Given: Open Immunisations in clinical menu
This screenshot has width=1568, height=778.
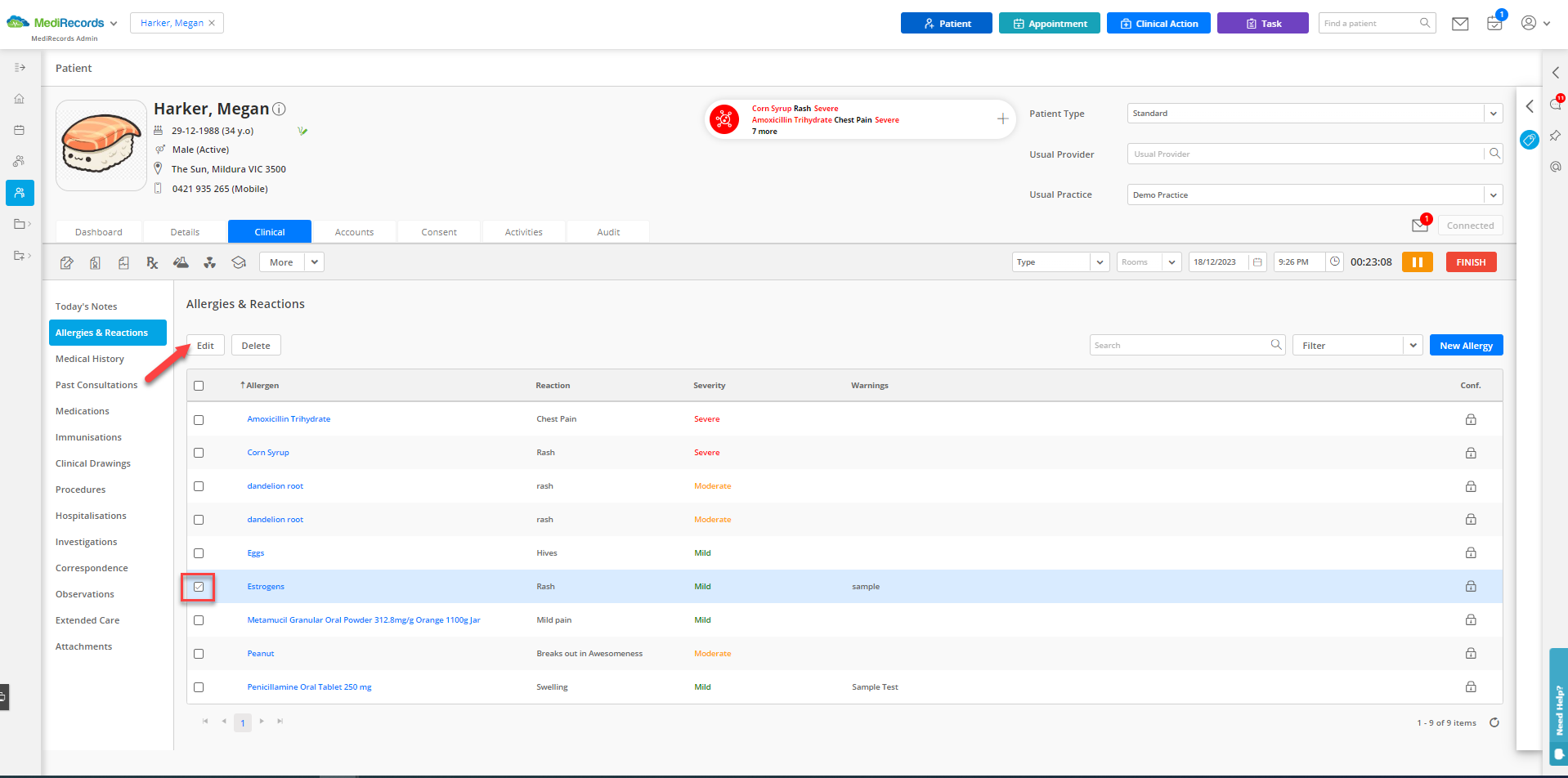Looking at the screenshot, I should (88, 437).
